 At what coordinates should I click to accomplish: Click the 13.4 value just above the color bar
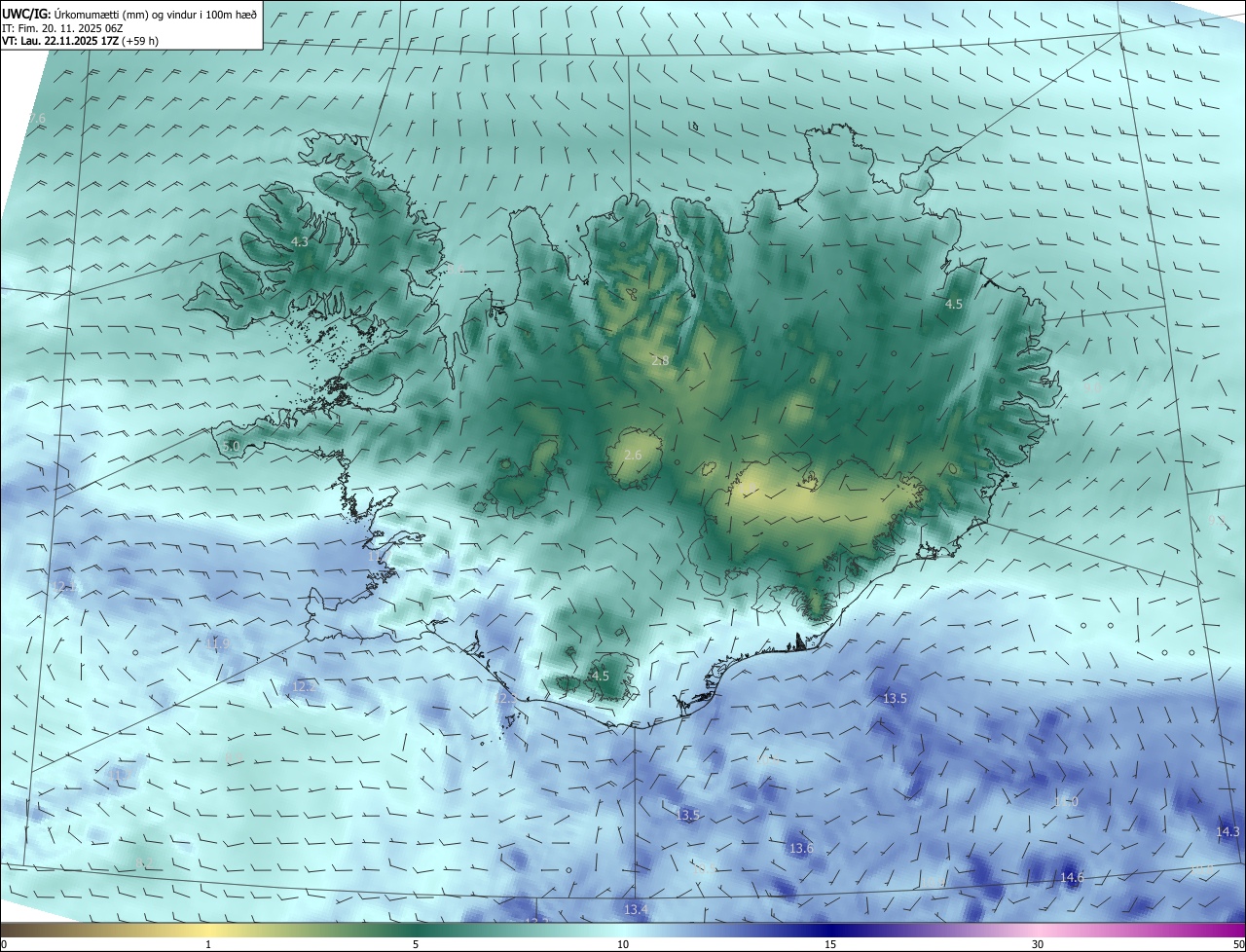coord(636,909)
